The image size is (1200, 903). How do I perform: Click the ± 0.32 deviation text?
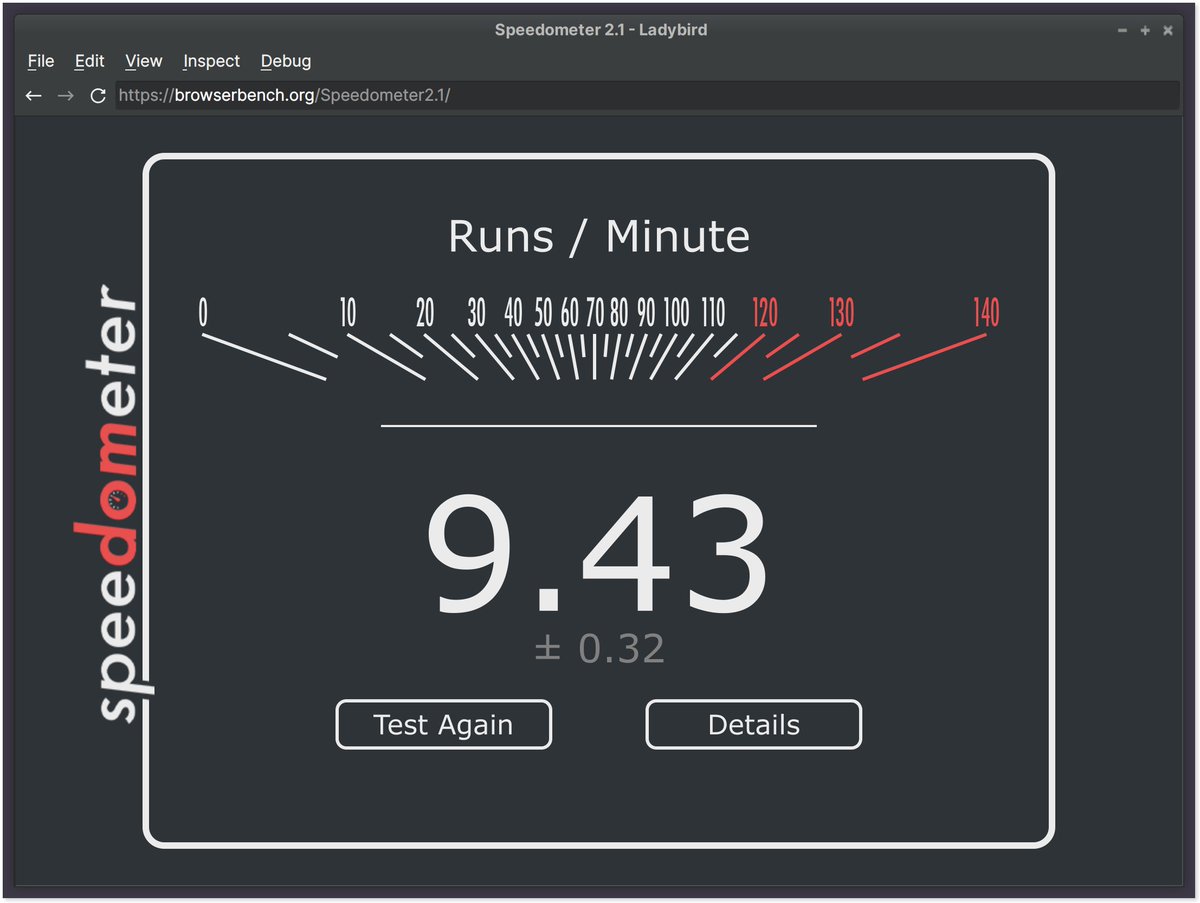[x=599, y=649]
